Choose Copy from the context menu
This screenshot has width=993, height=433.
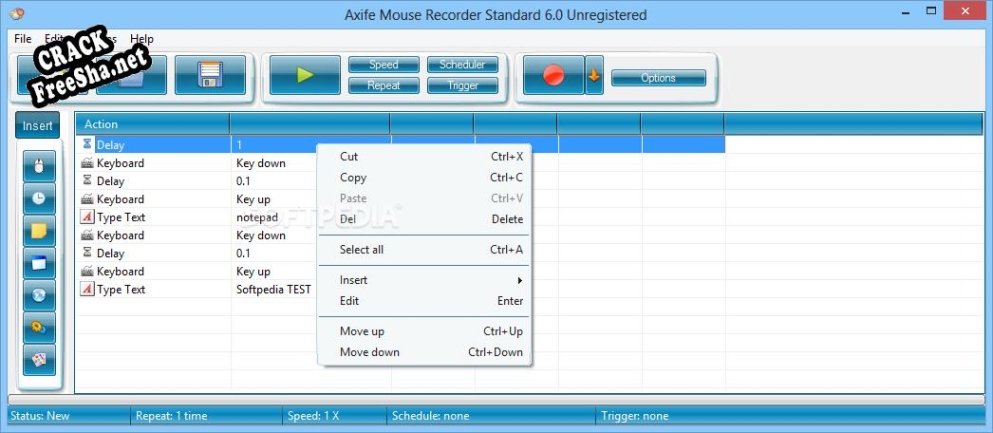pos(353,177)
